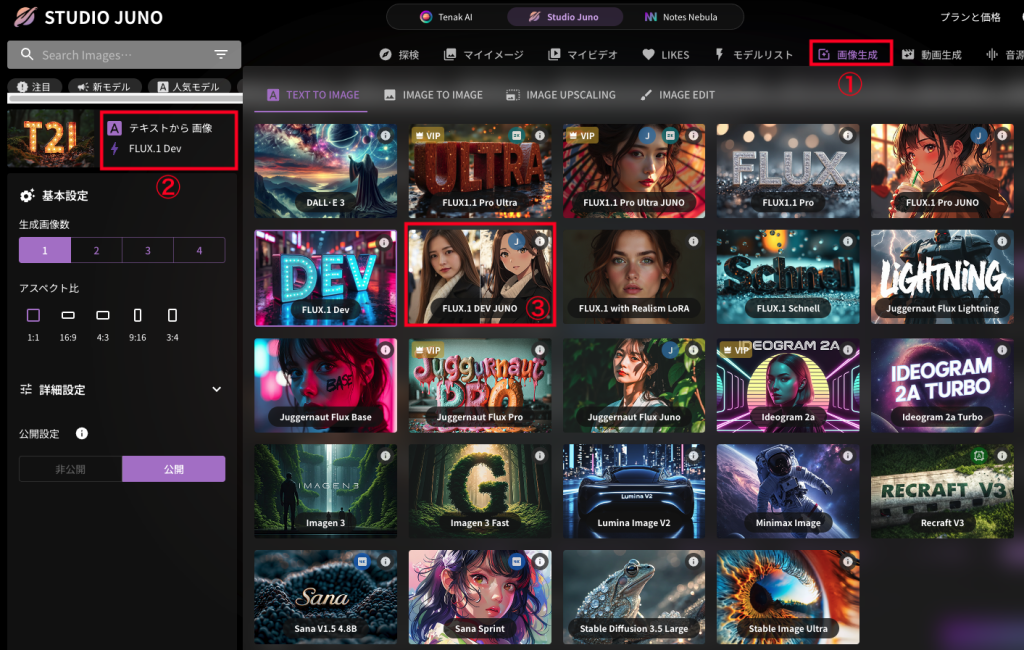
Task: Open info icon on Stable Image Ultra card
Action: (x=848, y=561)
